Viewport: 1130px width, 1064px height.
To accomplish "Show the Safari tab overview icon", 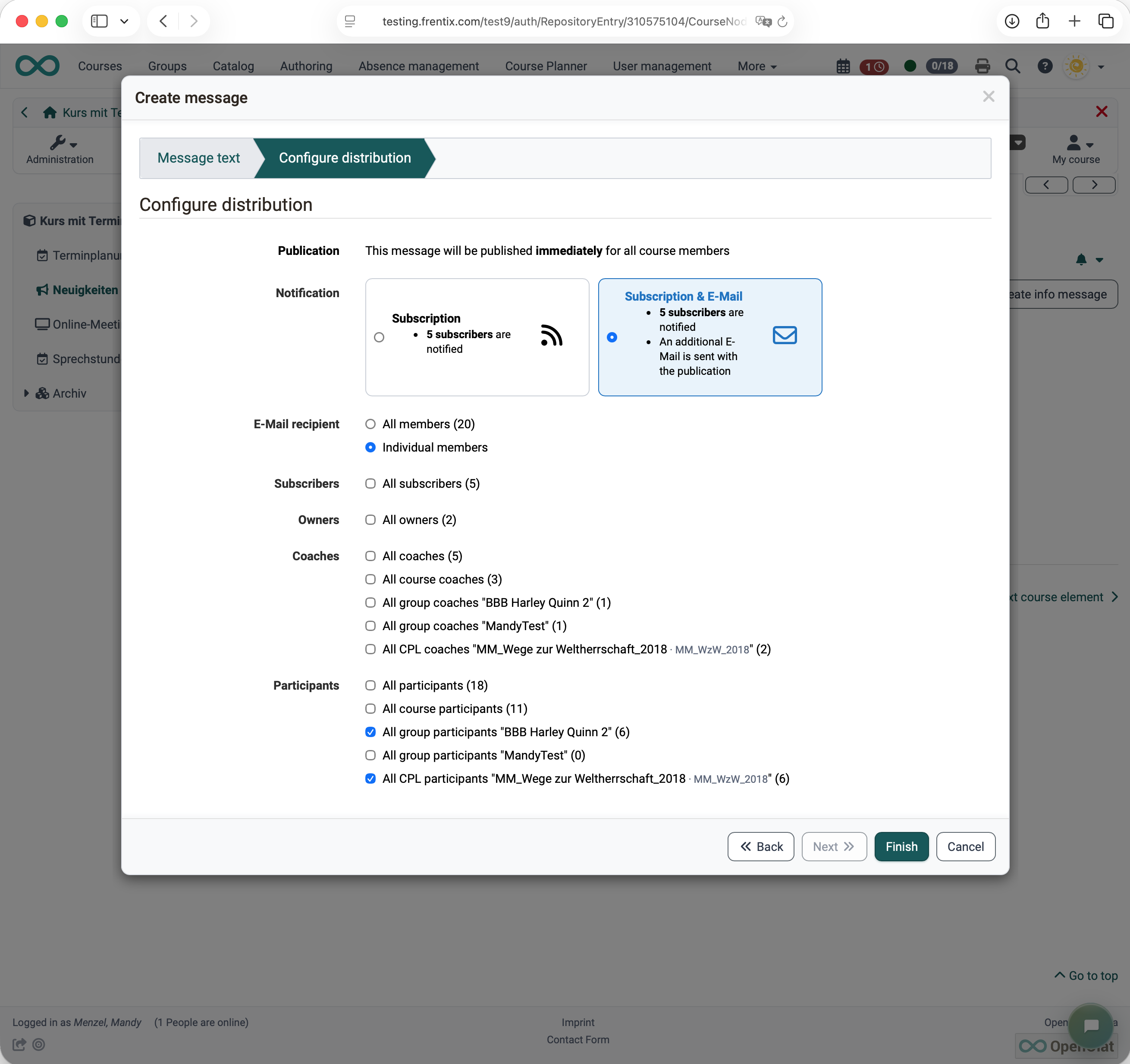I will coord(1105,22).
